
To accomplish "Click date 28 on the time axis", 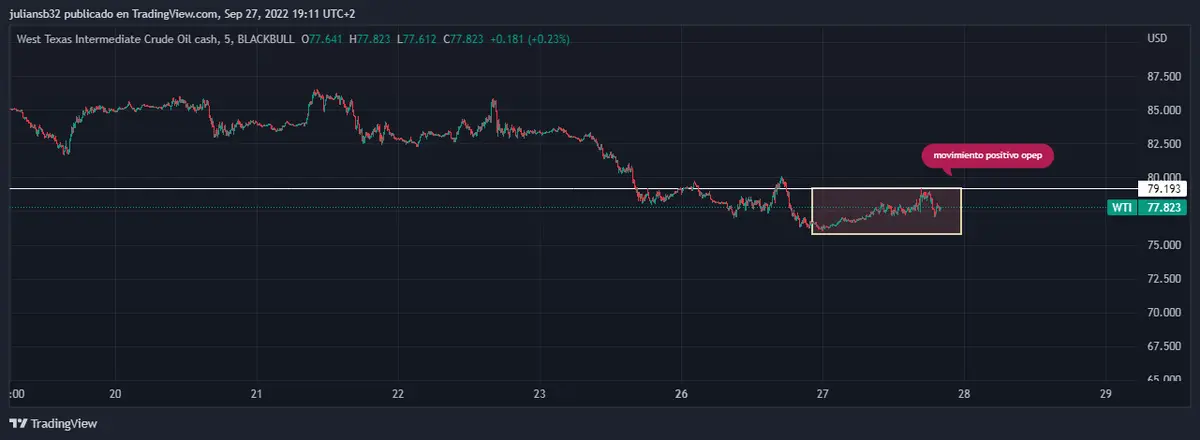I will click(964, 393).
